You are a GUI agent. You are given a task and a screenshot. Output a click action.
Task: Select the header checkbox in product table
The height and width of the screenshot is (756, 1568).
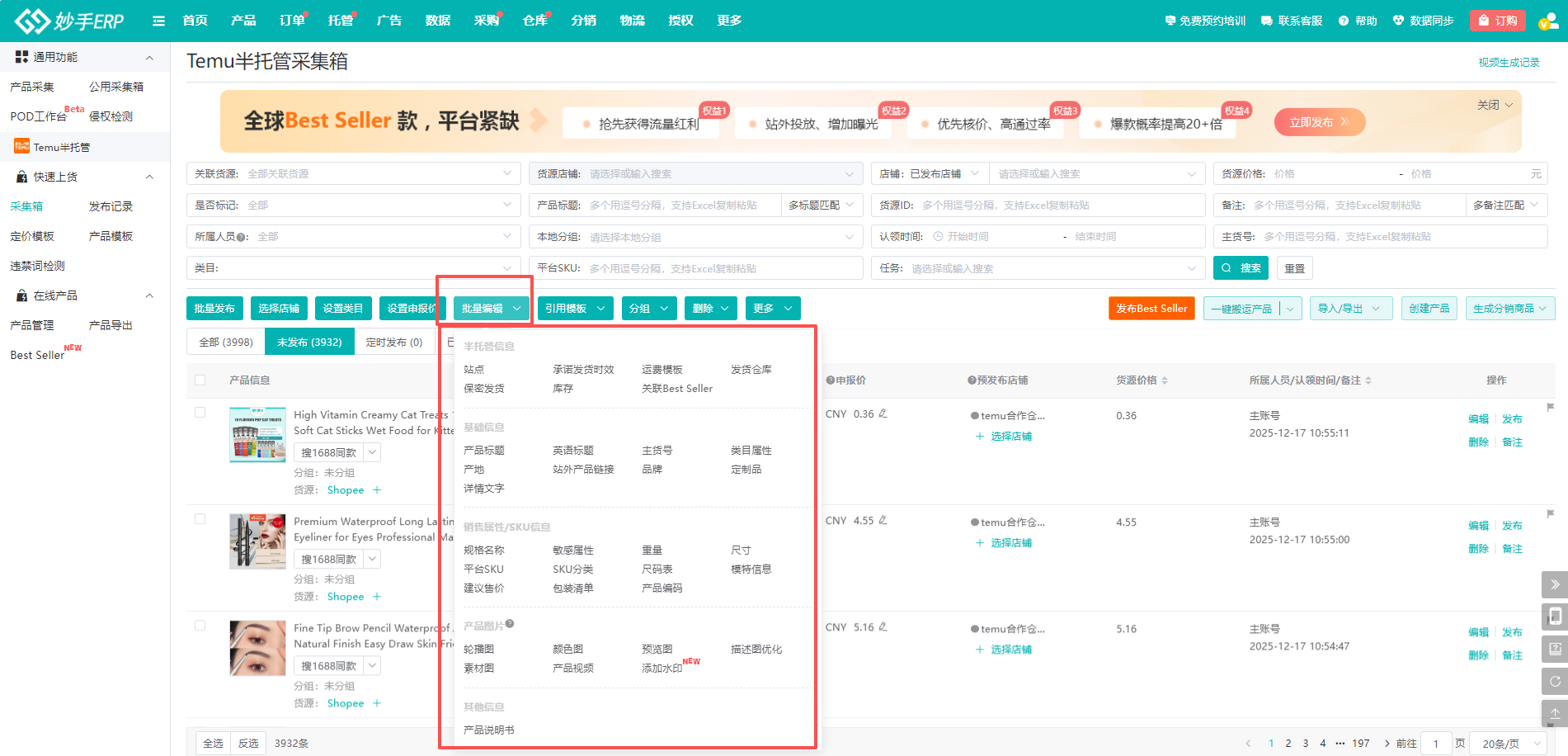200,380
